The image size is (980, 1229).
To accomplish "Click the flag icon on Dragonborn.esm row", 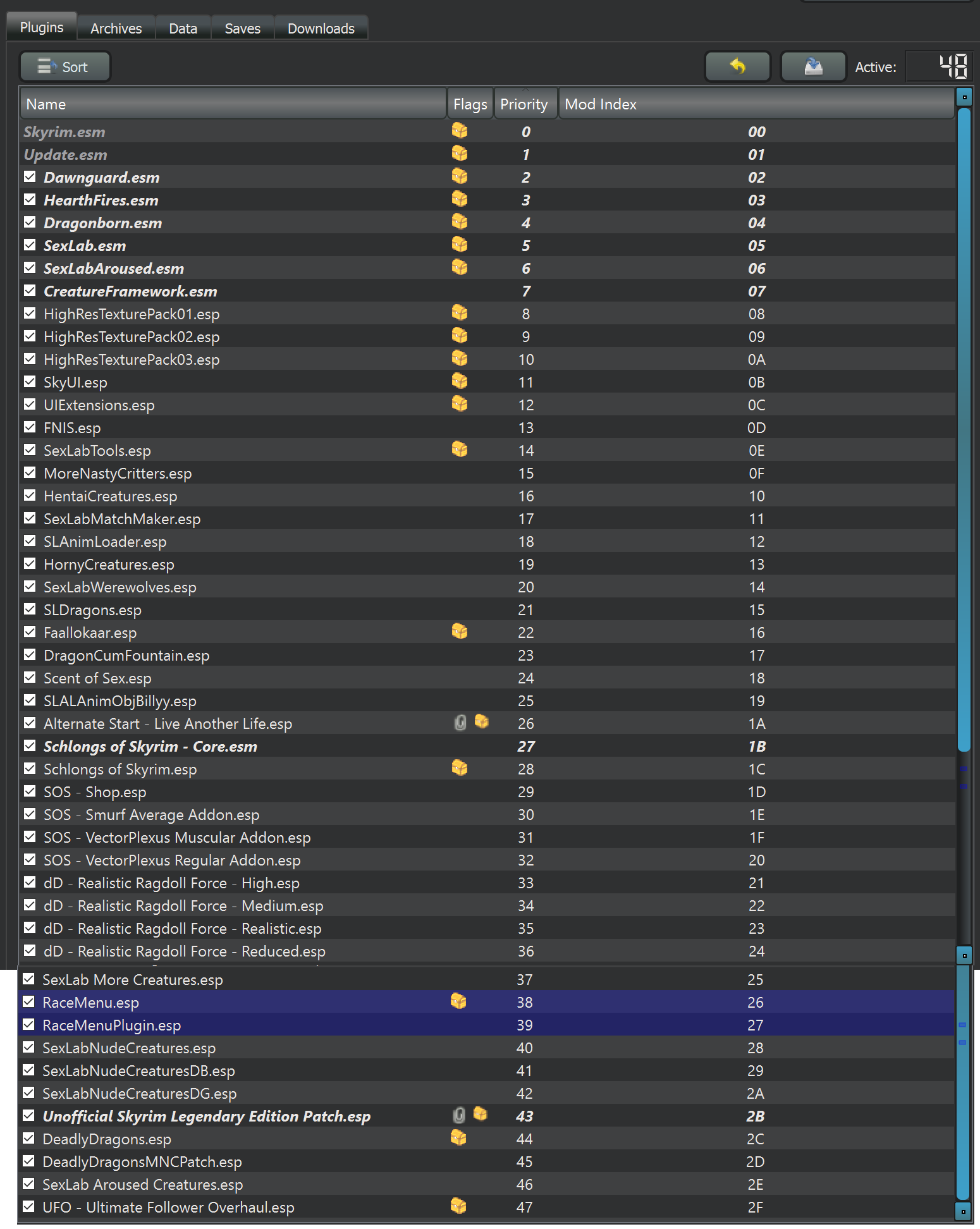I will point(460,222).
